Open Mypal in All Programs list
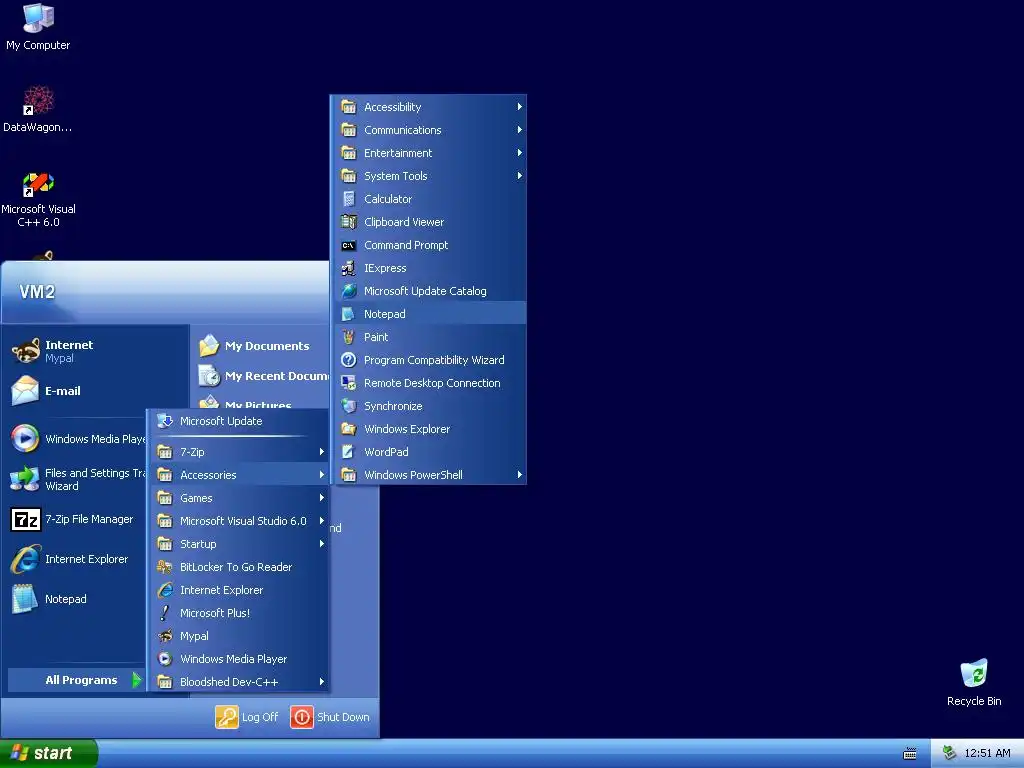This screenshot has height=768, width=1024. [x=238, y=636]
